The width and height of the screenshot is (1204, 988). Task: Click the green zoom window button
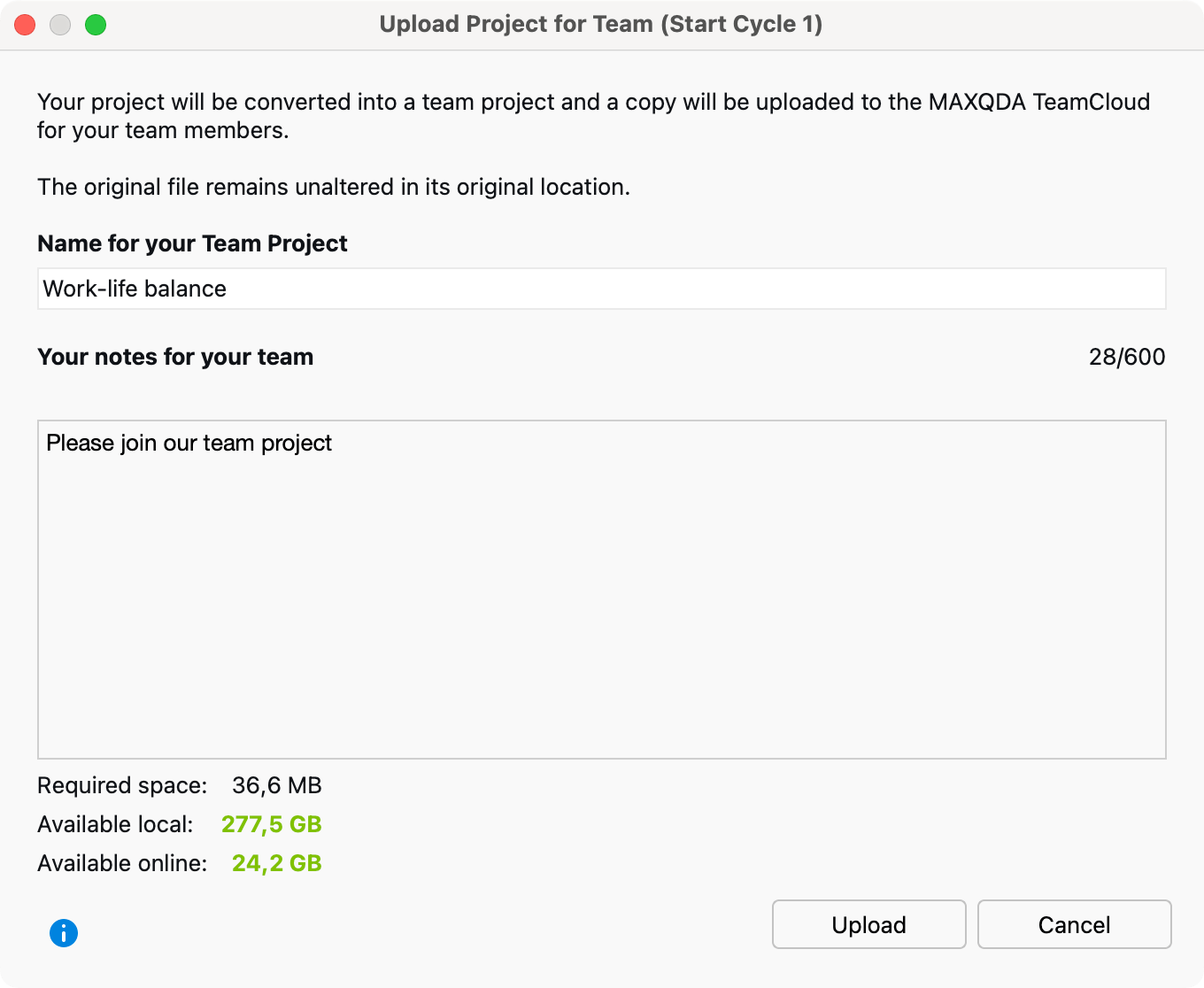[x=96, y=25]
